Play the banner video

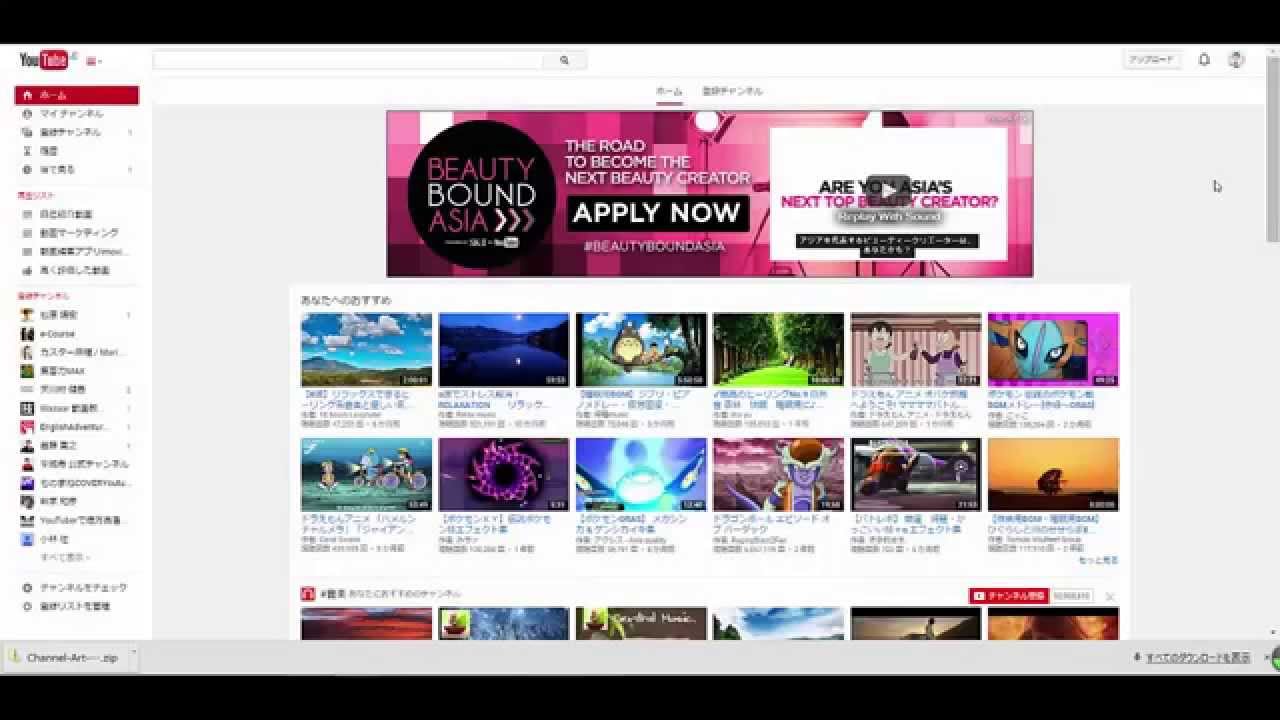(x=888, y=187)
